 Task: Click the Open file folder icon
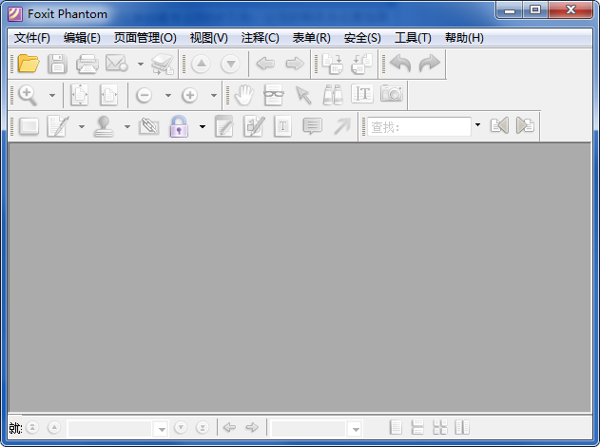(x=28, y=64)
